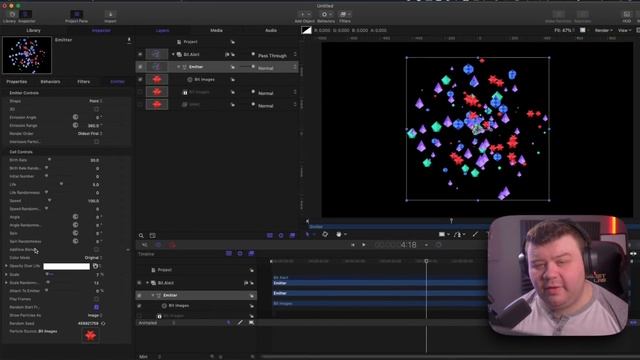The height and width of the screenshot is (360, 640).
Task: Switch to the Audio tab
Action: [271, 30]
